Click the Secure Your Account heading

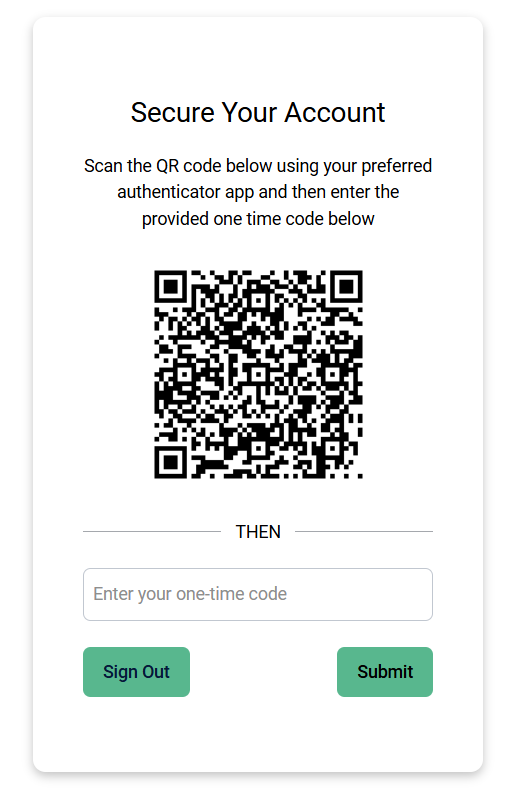tap(258, 113)
